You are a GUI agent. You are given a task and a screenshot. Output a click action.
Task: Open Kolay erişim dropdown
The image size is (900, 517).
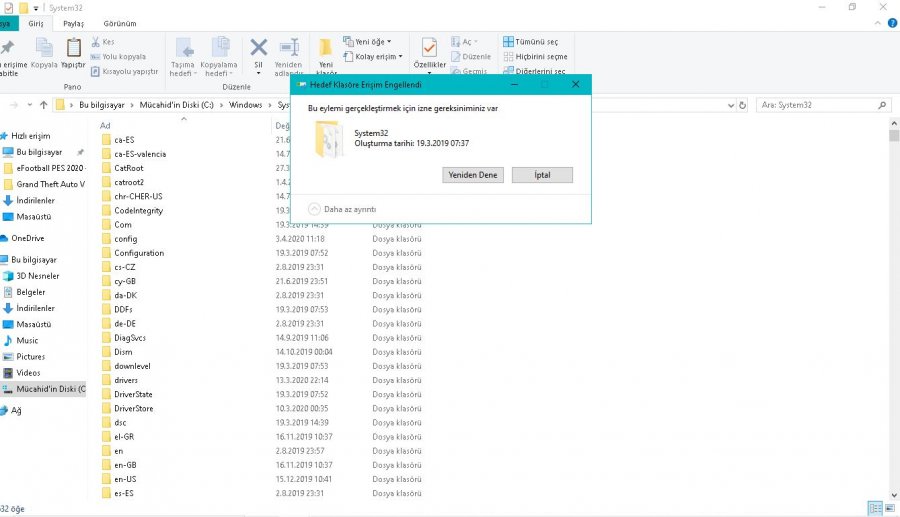click(371, 57)
